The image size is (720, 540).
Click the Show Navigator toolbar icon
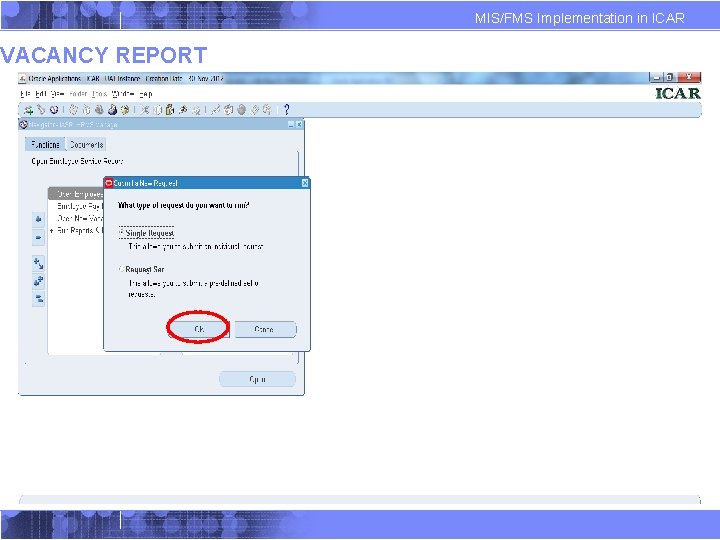(54, 110)
